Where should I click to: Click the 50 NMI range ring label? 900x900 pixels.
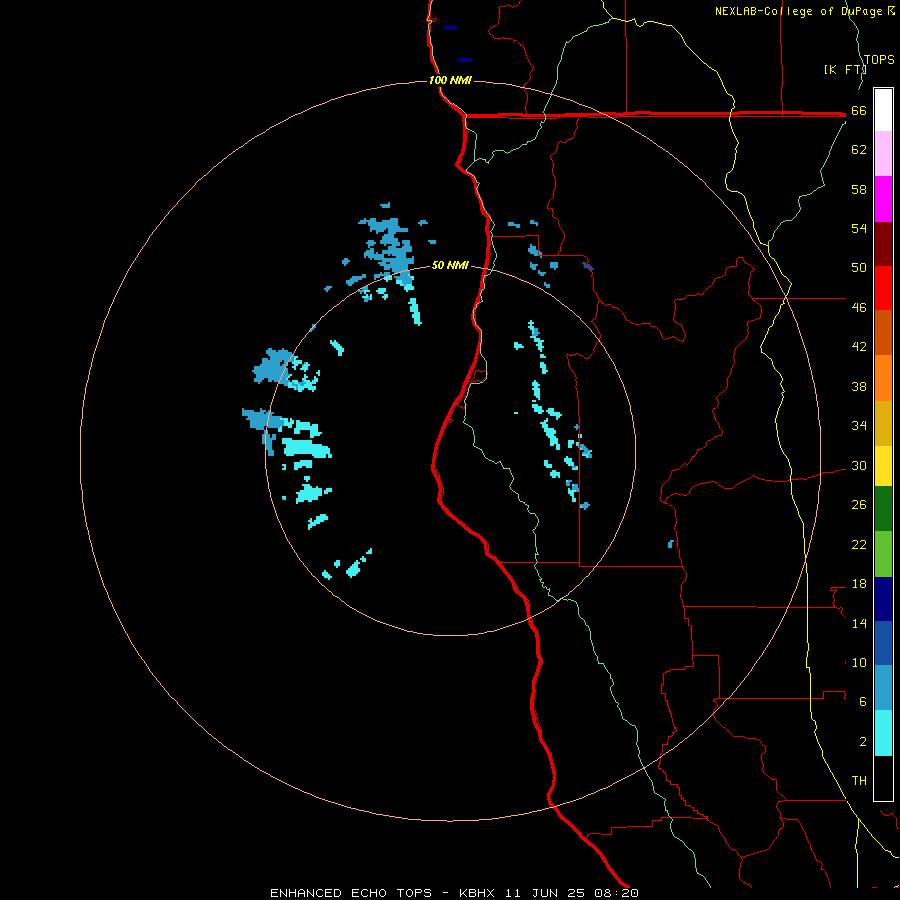tap(450, 265)
